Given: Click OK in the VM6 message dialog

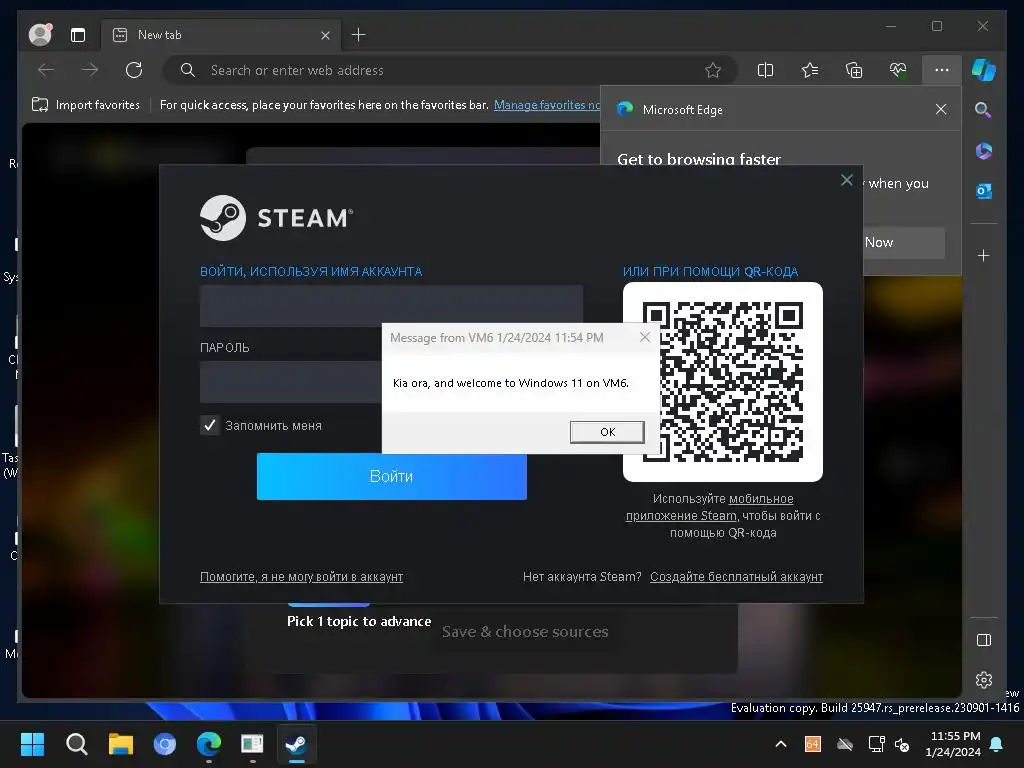Looking at the screenshot, I should 607,432.
